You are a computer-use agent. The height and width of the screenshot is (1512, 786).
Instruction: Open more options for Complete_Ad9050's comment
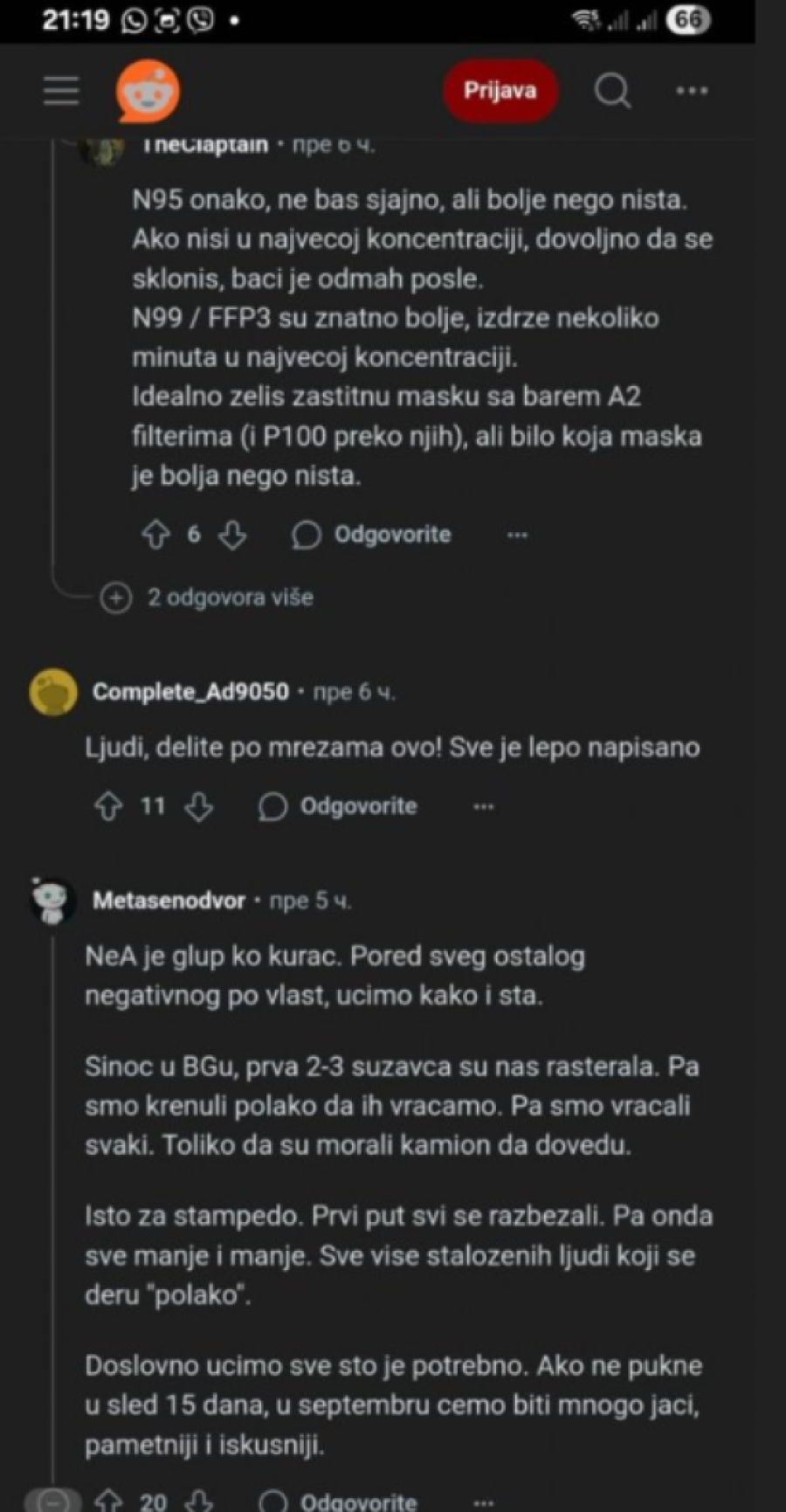[x=484, y=806]
